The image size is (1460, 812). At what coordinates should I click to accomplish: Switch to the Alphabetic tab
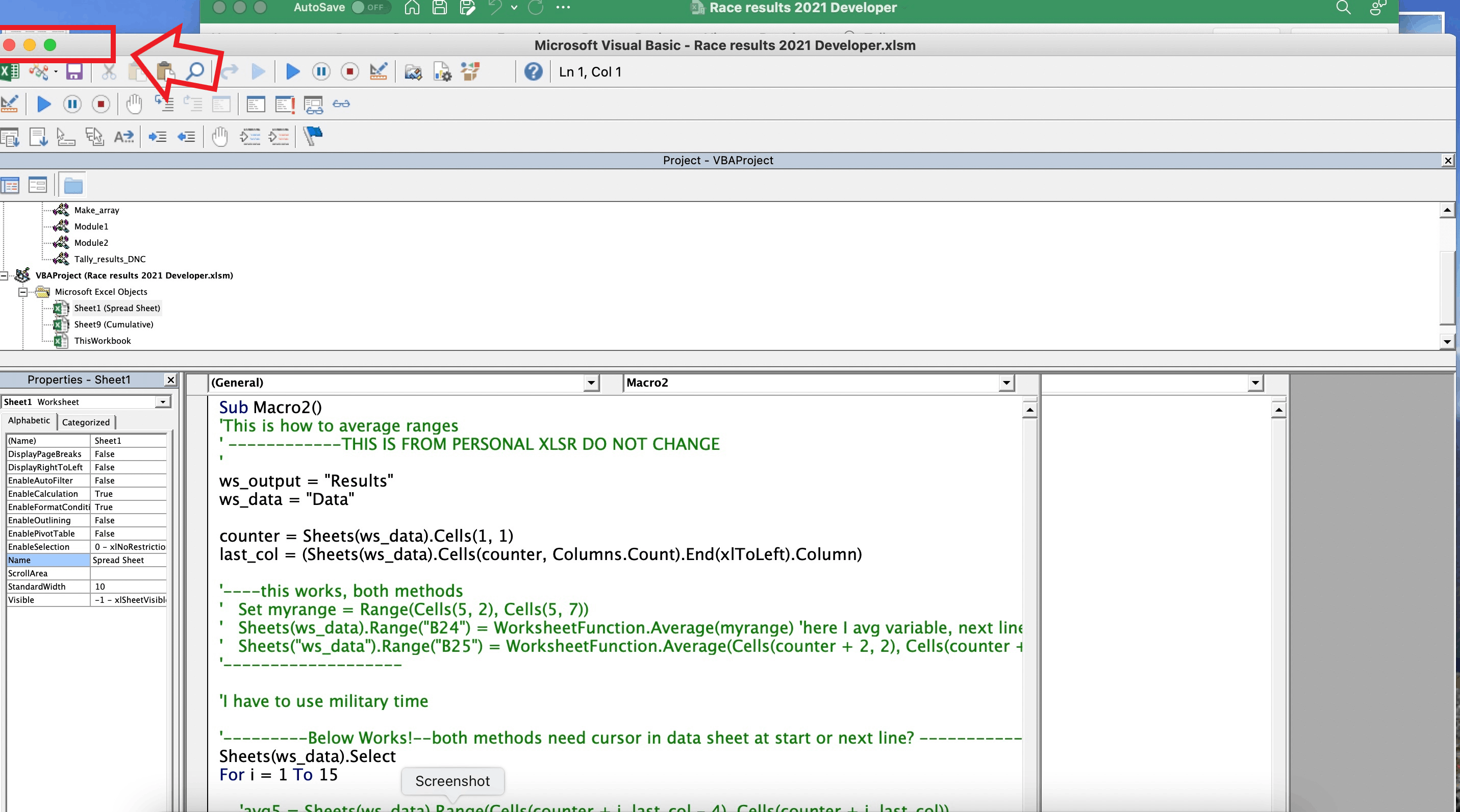click(29, 420)
